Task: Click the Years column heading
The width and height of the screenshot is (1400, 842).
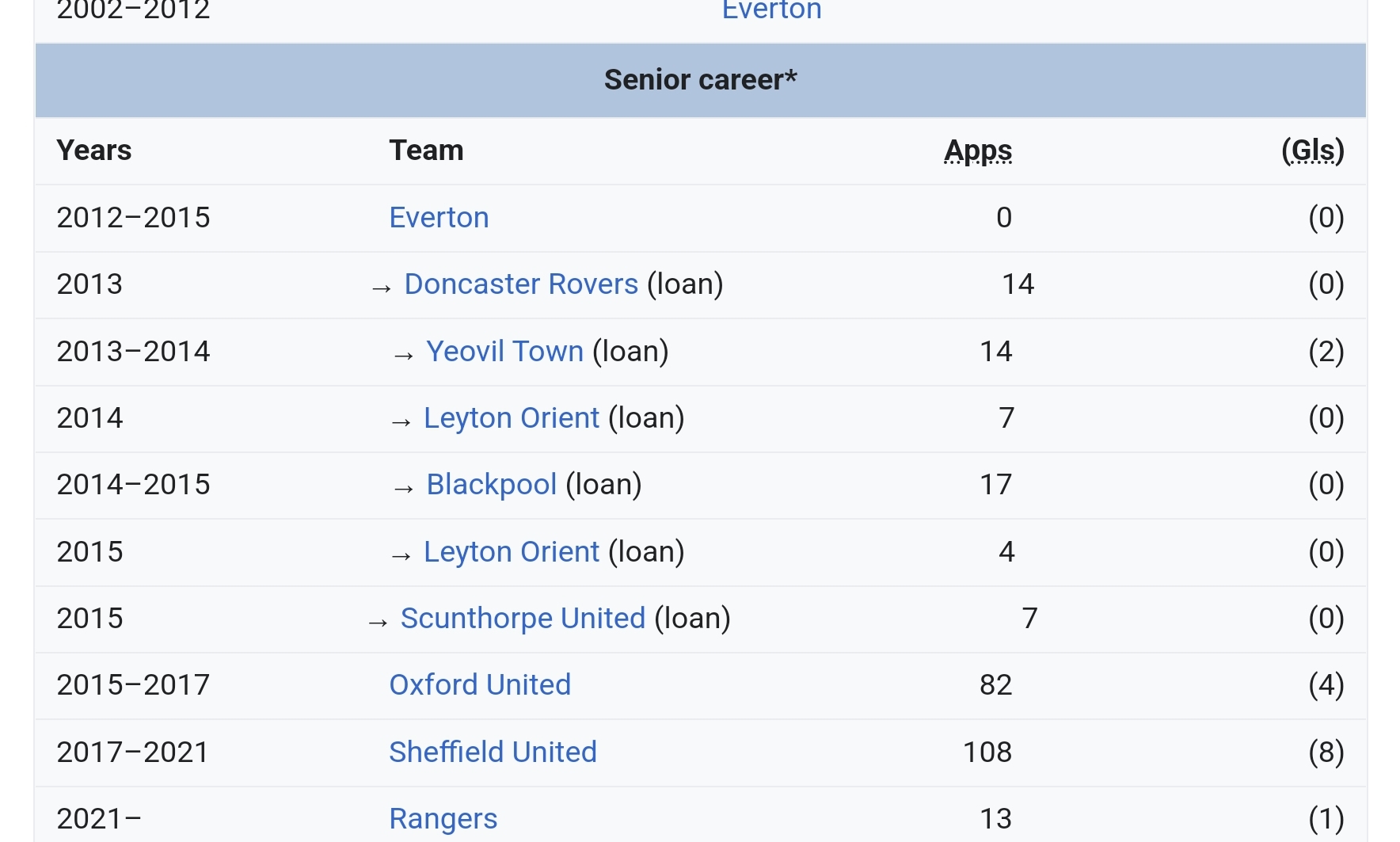Action: pos(94,150)
